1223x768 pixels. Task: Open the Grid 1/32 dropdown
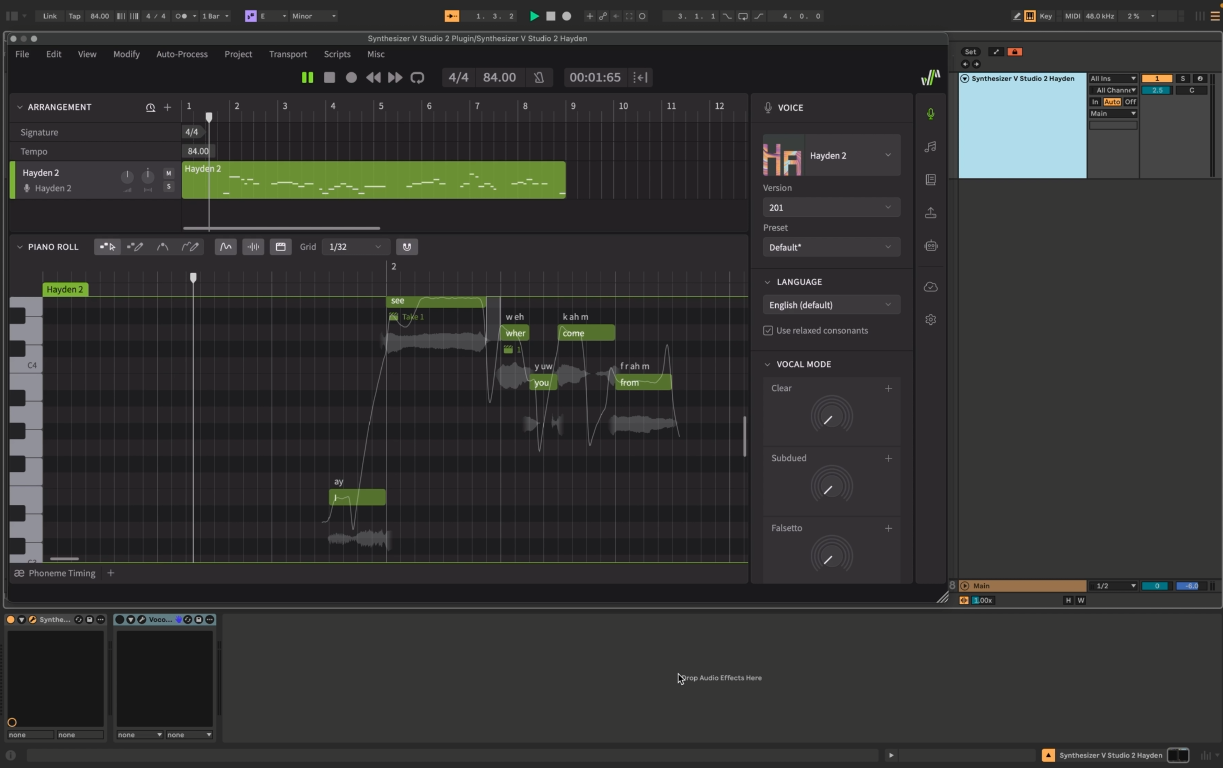click(355, 247)
